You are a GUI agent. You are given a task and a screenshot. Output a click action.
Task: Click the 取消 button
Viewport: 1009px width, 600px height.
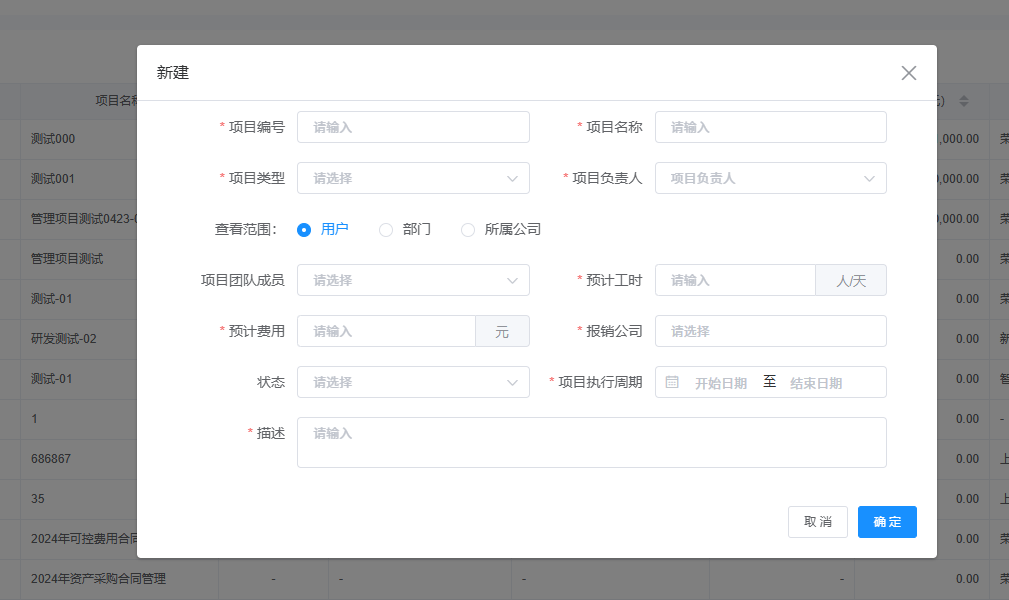click(817, 522)
